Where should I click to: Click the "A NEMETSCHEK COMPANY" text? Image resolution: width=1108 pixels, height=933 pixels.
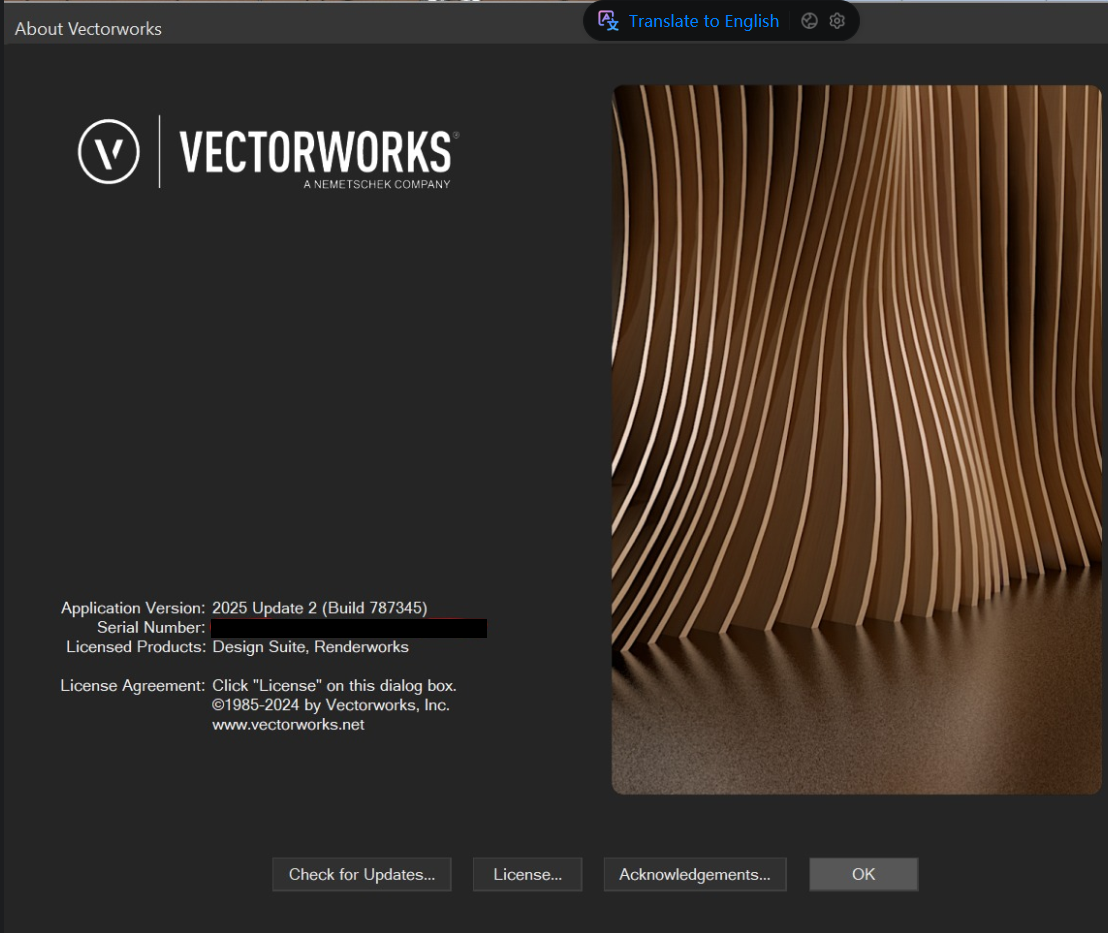(377, 184)
